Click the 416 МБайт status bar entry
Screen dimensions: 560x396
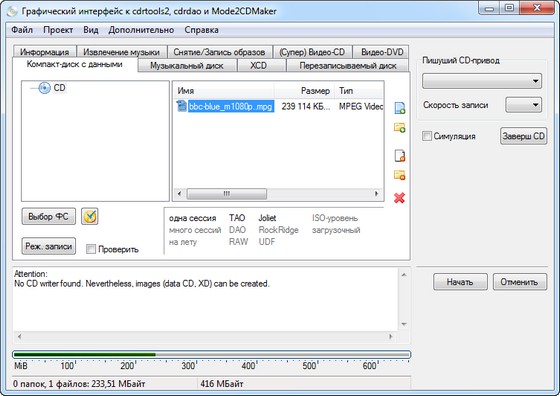221,384
